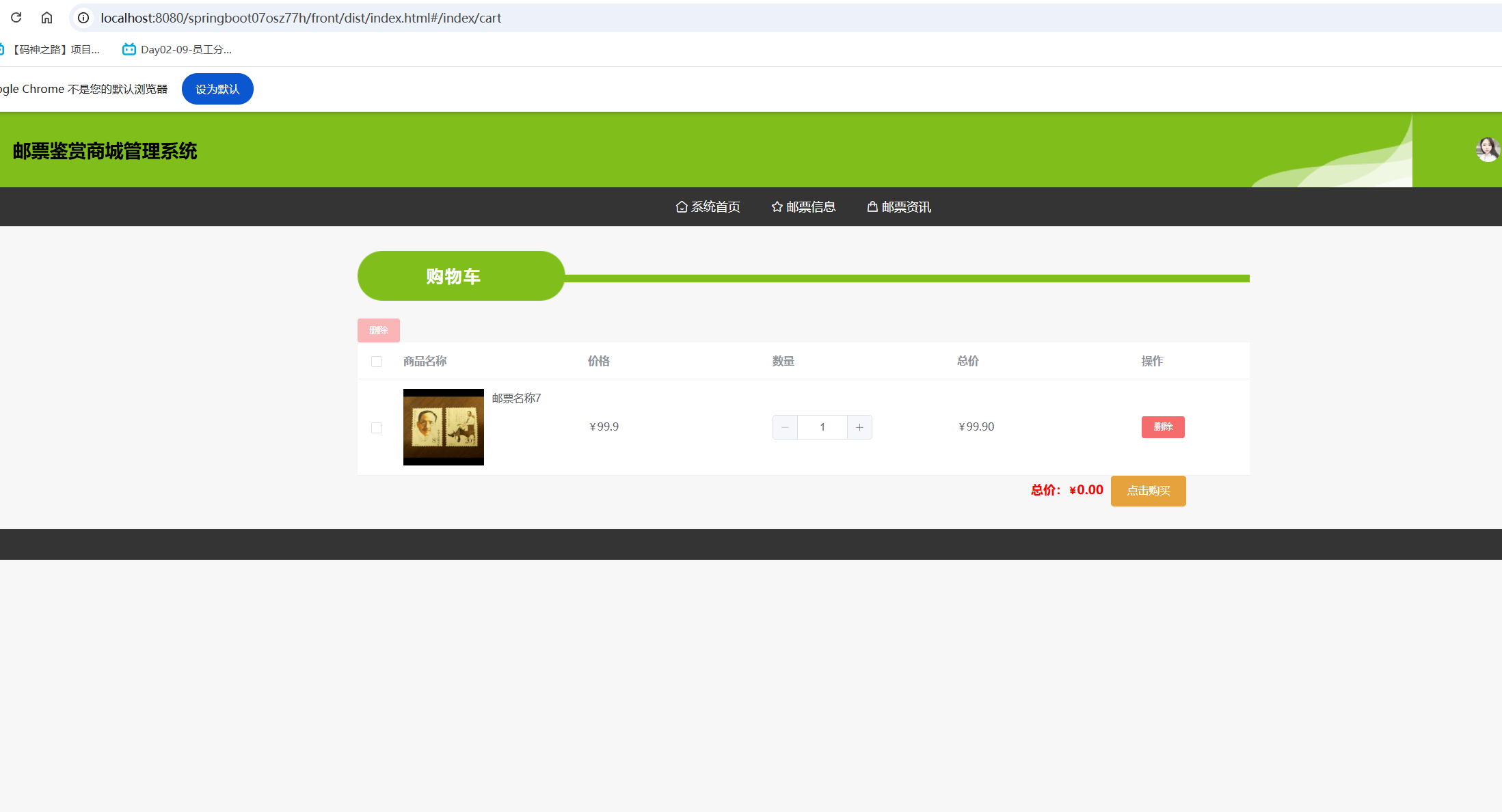Increase quantity with the plus button
1502x812 pixels.
coord(859,427)
